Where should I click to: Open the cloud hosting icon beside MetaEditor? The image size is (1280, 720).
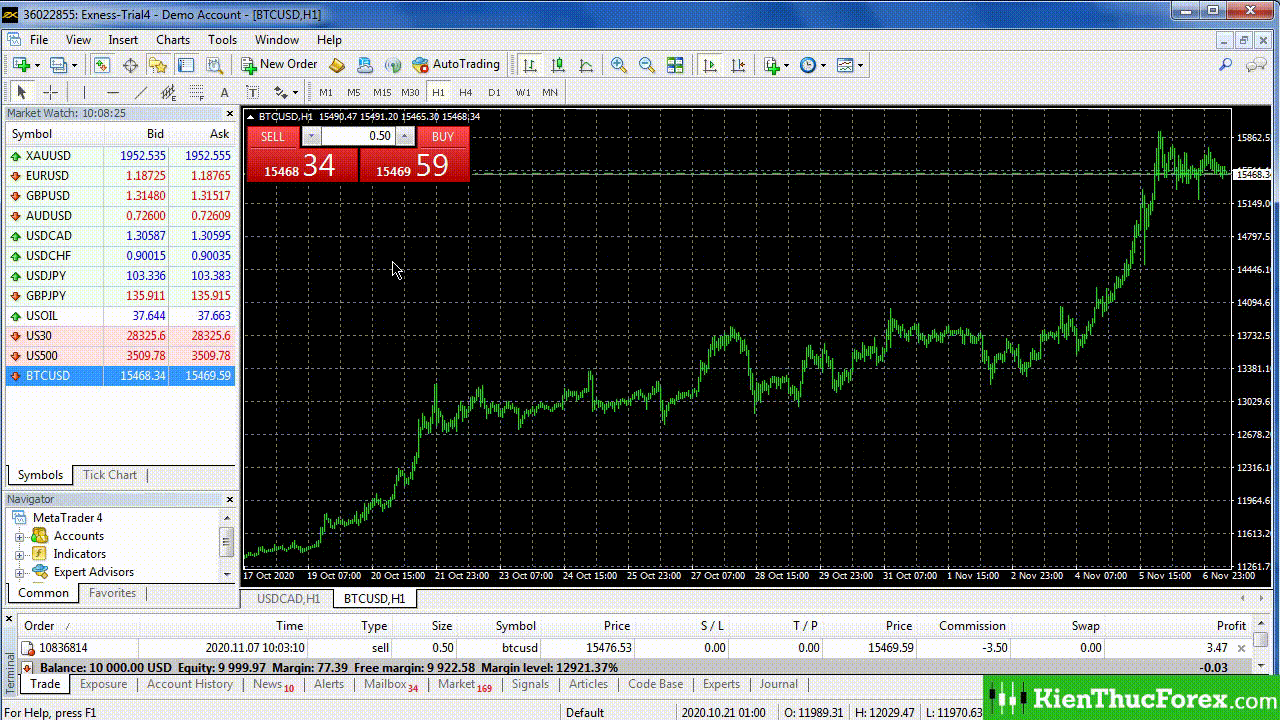[x=365, y=65]
